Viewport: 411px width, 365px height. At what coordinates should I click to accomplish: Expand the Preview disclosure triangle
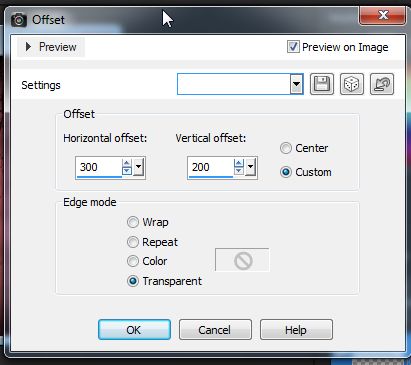(x=28, y=47)
